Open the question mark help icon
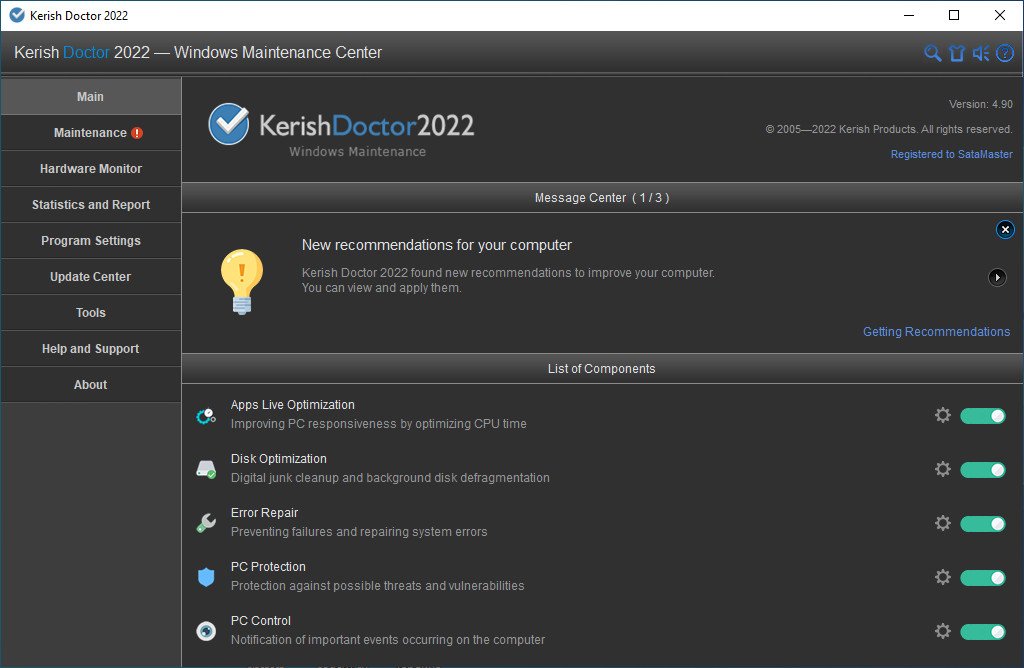The width and height of the screenshot is (1024, 668). 1005,53
